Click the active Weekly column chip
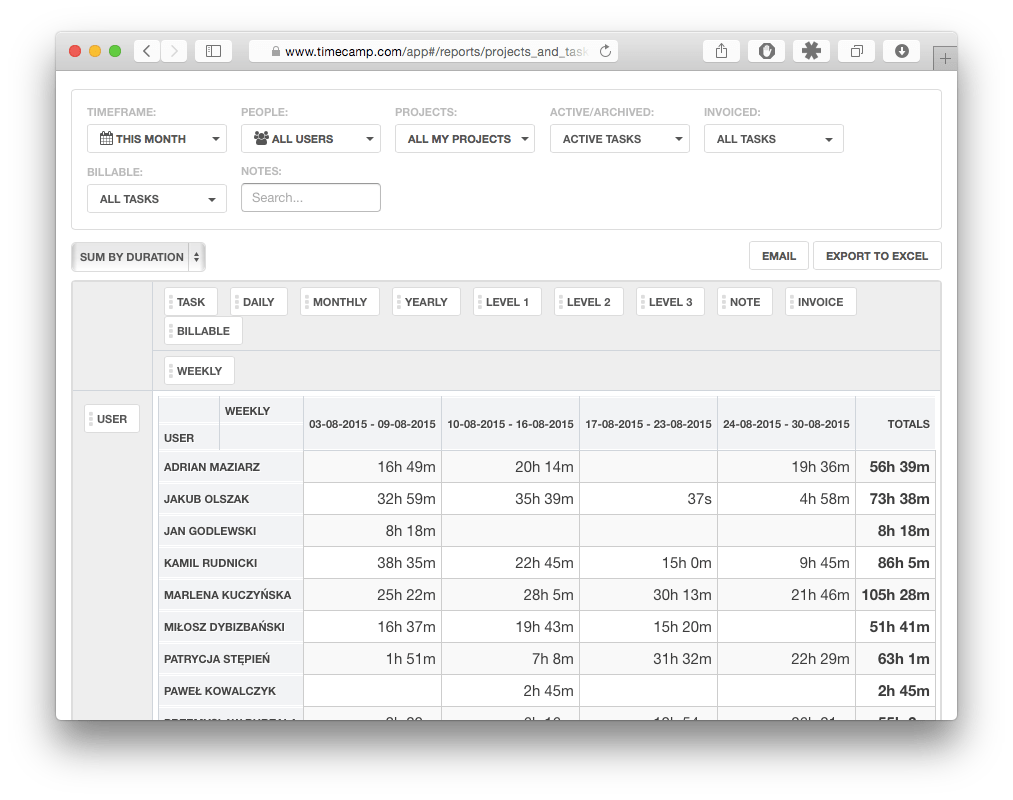Image resolution: width=1013 pixels, height=800 pixels. 199,371
